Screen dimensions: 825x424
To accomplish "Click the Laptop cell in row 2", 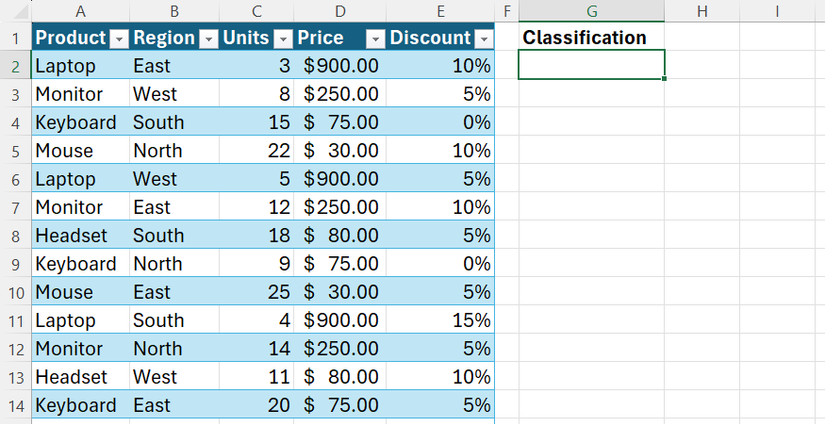I will tap(81, 66).
